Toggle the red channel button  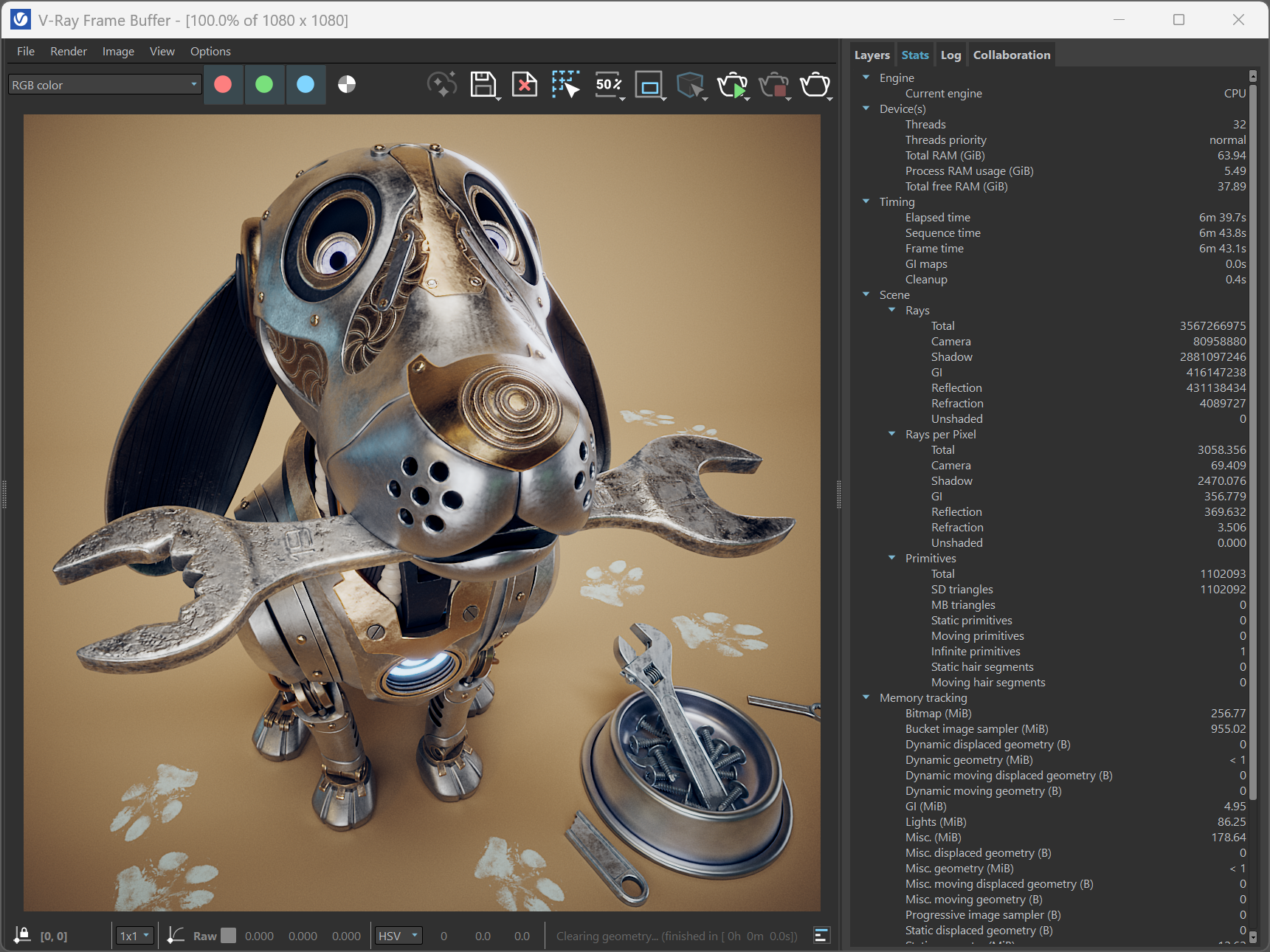(x=223, y=85)
